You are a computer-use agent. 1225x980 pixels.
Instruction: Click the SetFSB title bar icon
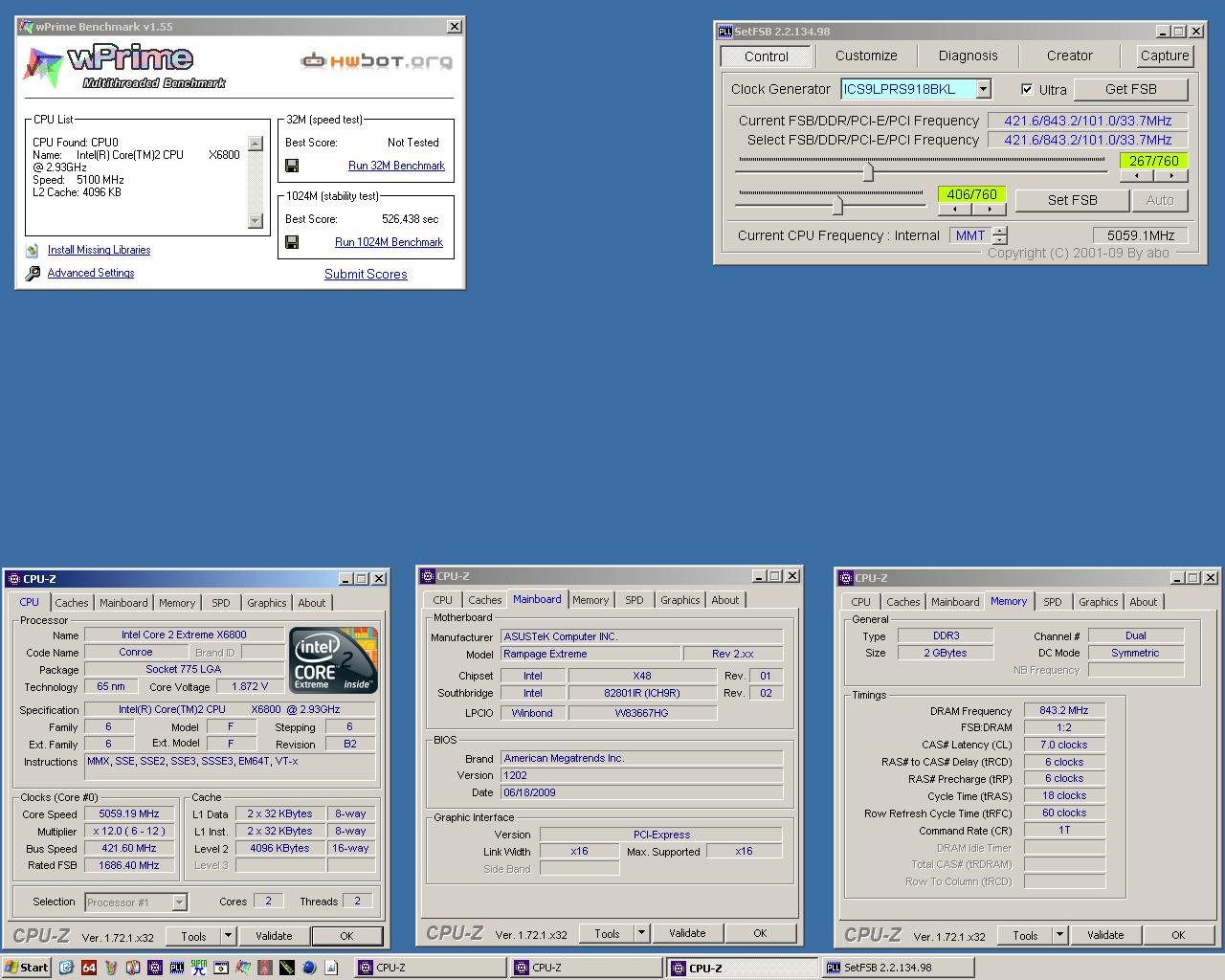pyautogui.click(x=725, y=32)
